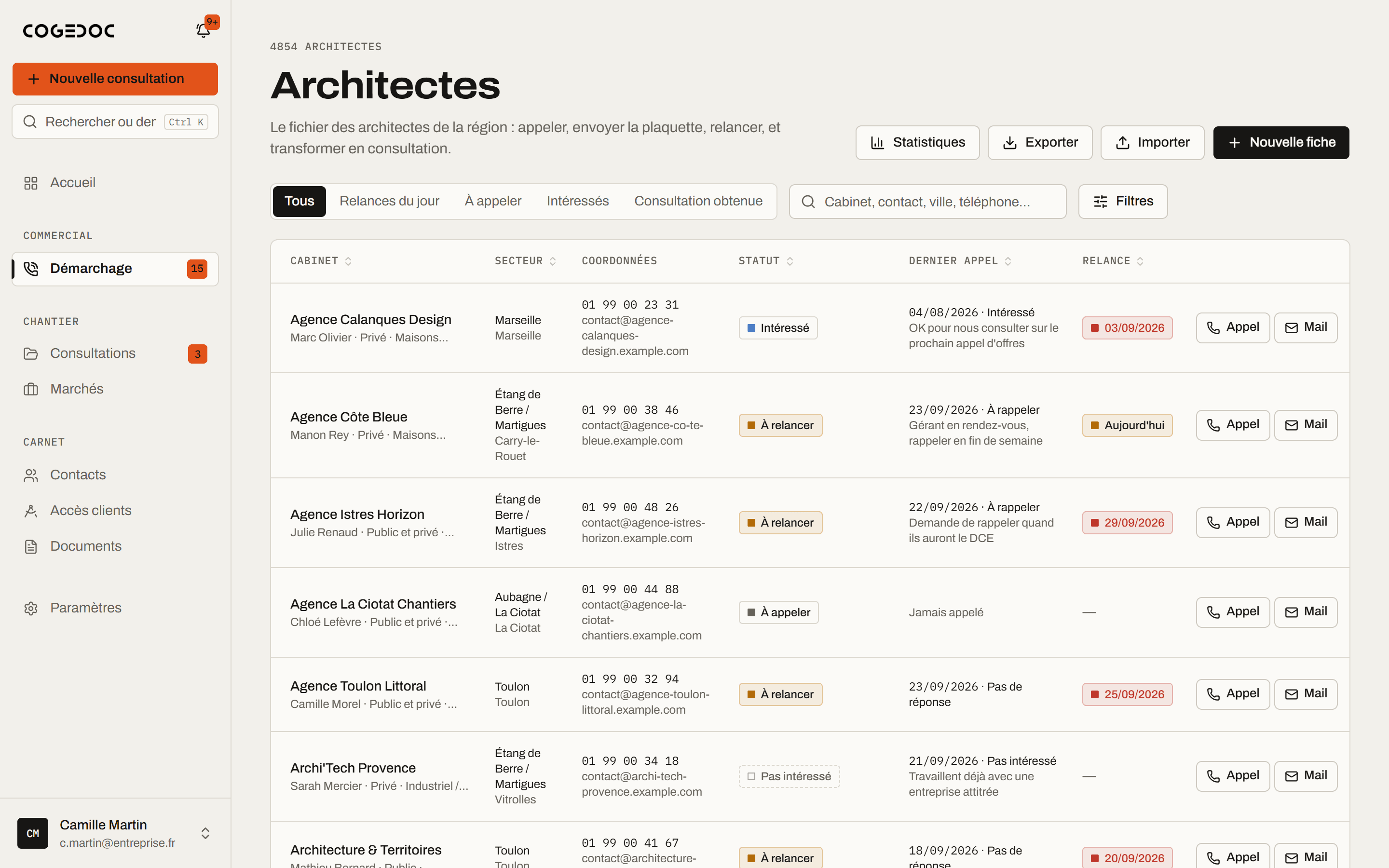Image resolution: width=1389 pixels, height=868 pixels.
Task: Focus the Rechercher sidebar search field
Action: tap(115, 122)
